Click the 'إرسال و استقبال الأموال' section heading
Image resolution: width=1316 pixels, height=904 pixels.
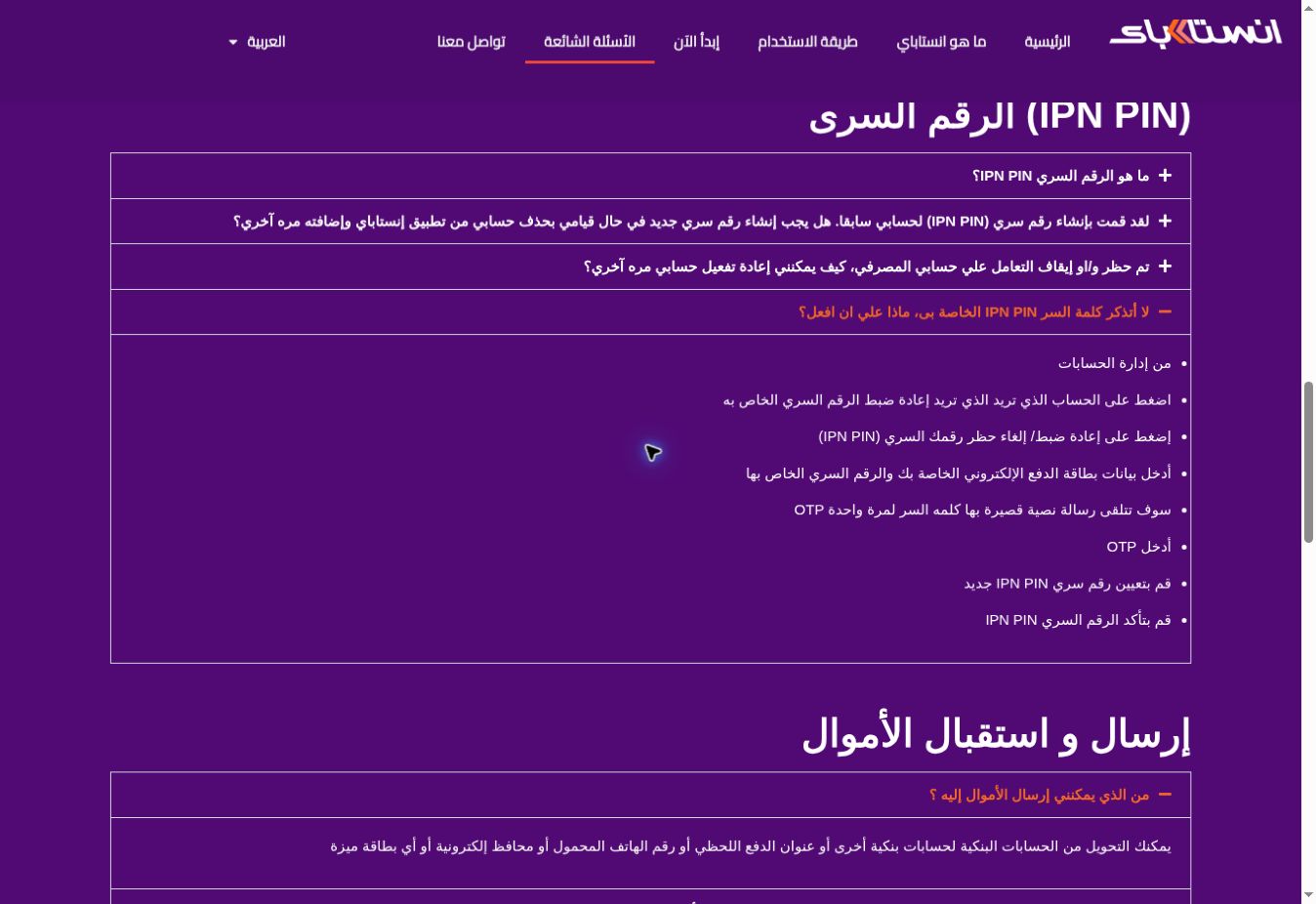click(996, 734)
